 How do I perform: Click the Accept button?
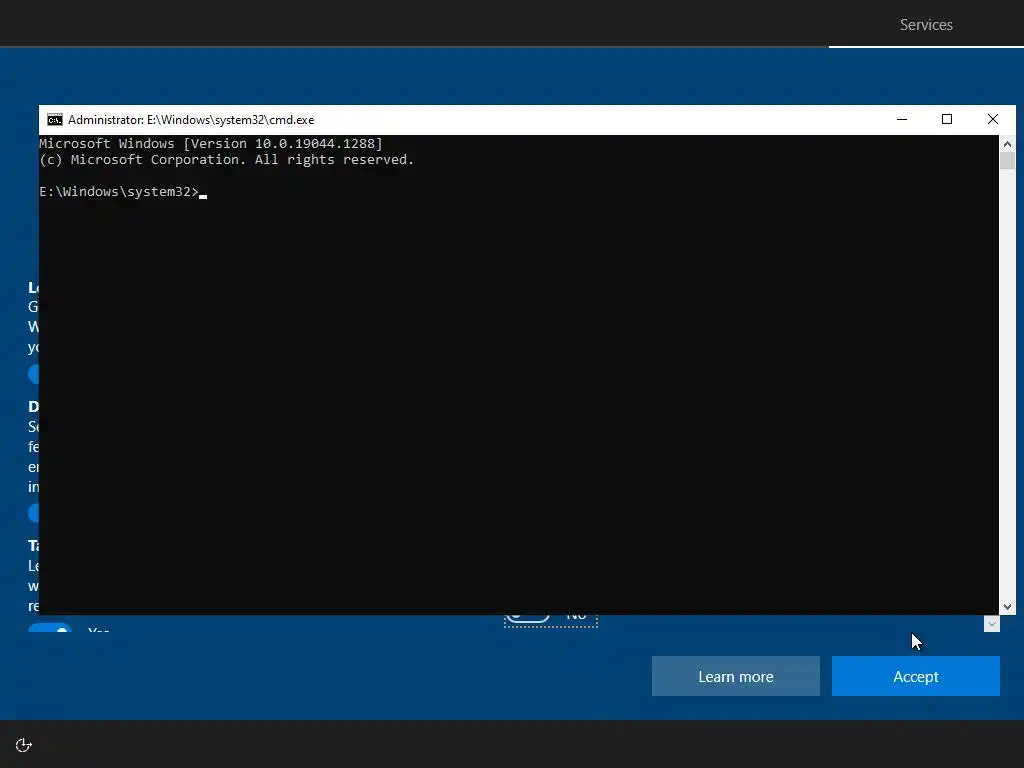point(916,676)
